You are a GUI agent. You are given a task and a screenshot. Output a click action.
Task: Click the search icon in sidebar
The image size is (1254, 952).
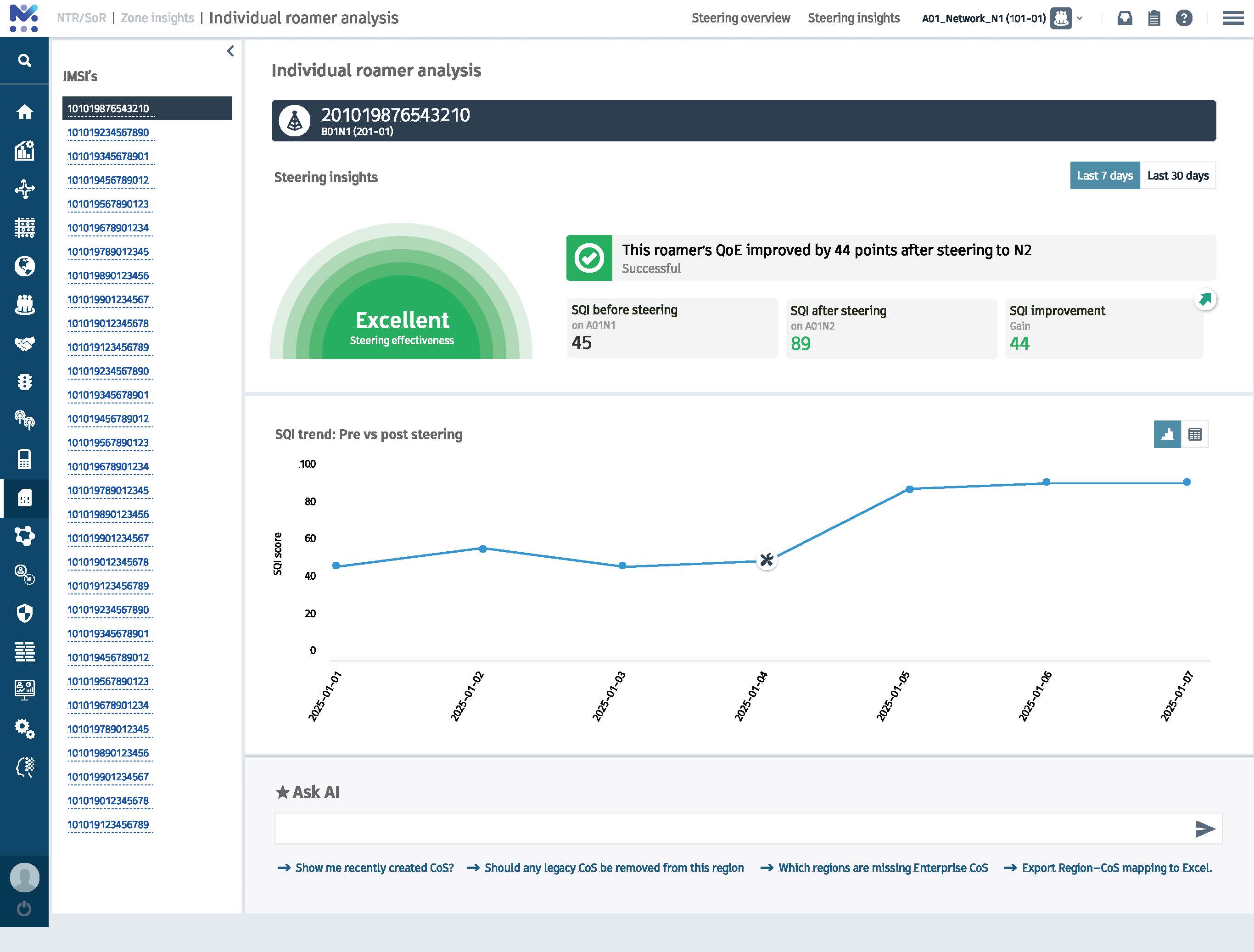click(x=24, y=61)
